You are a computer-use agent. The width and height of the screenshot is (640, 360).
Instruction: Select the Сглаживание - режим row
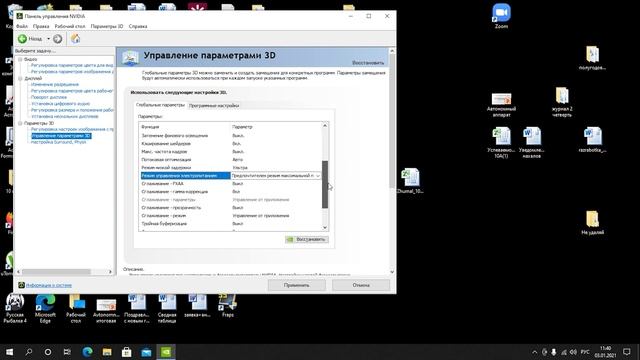pyautogui.click(x=230, y=216)
